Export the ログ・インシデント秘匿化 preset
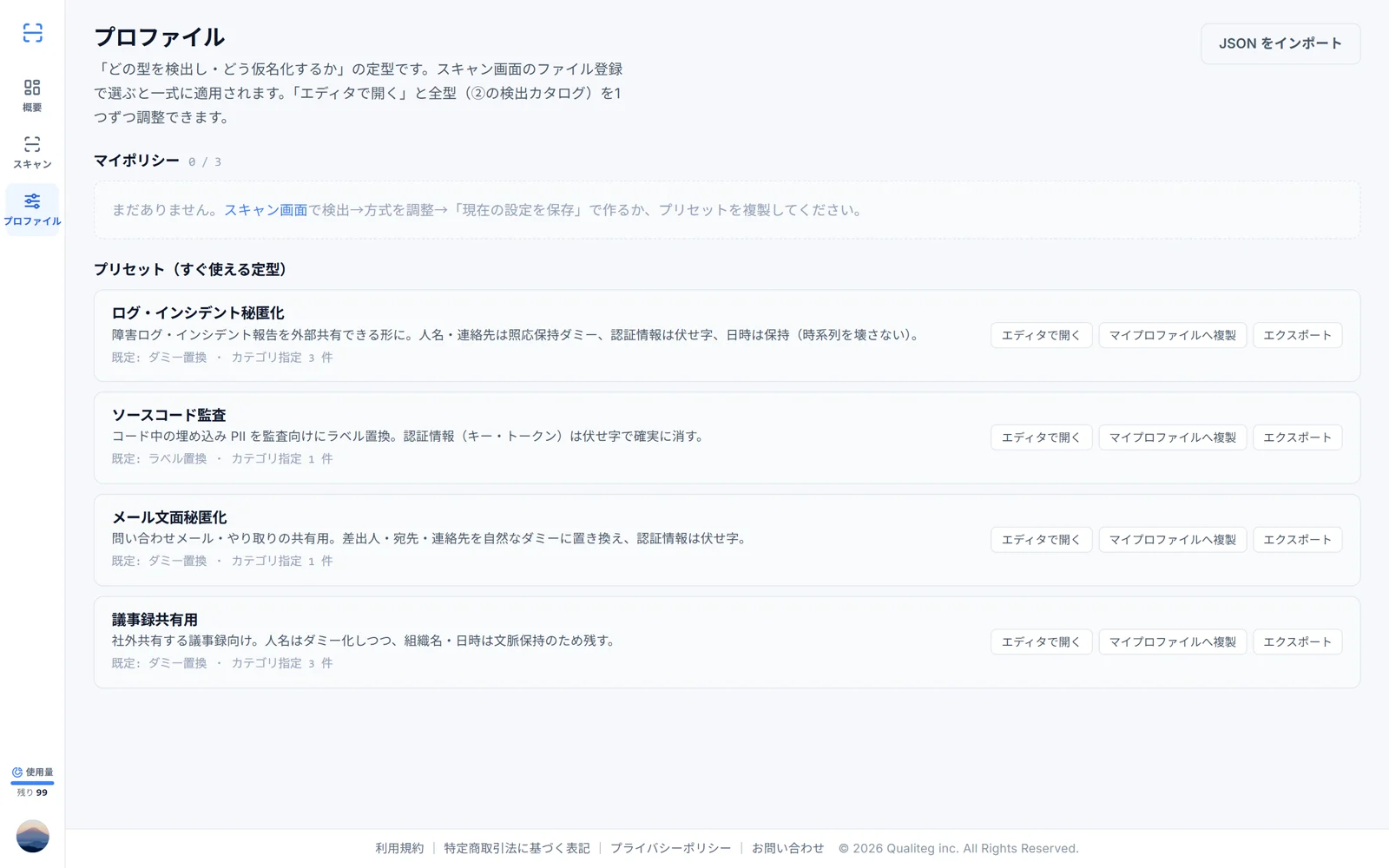The width and height of the screenshot is (1389, 868). click(x=1297, y=335)
